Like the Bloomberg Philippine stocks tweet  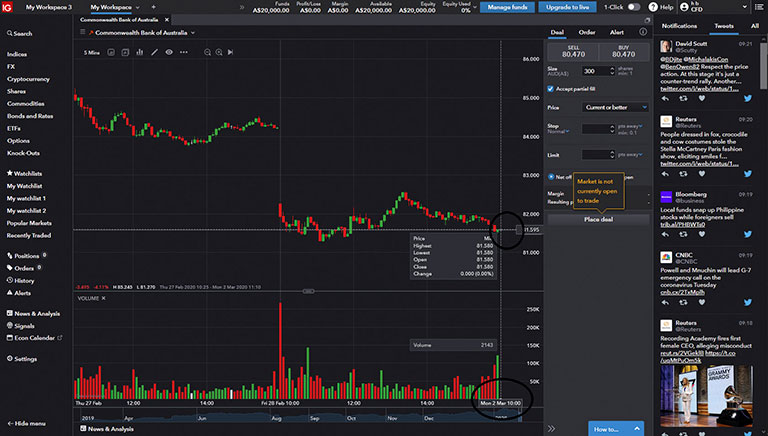coord(702,234)
